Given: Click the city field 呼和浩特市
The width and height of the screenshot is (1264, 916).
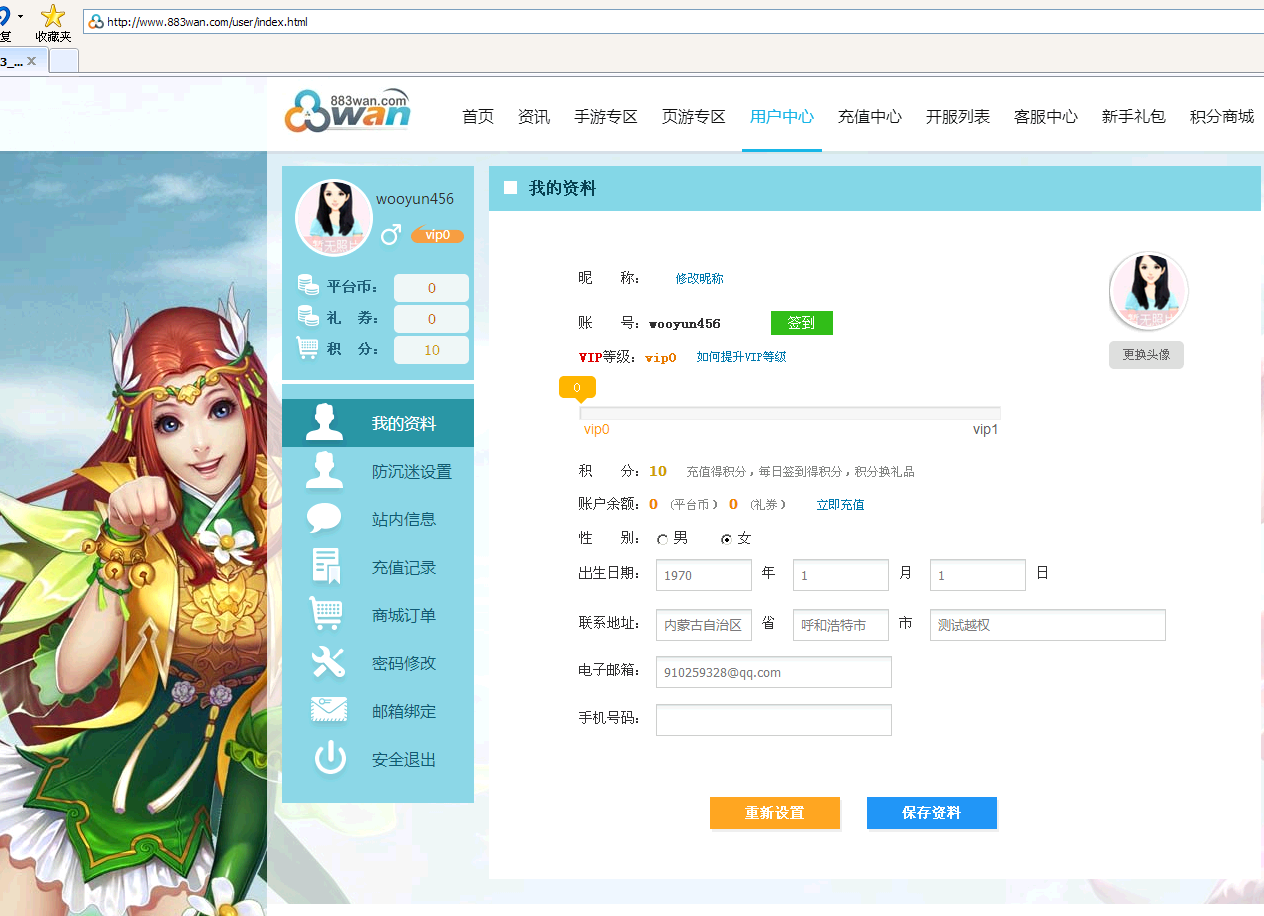Looking at the screenshot, I should click(841, 625).
